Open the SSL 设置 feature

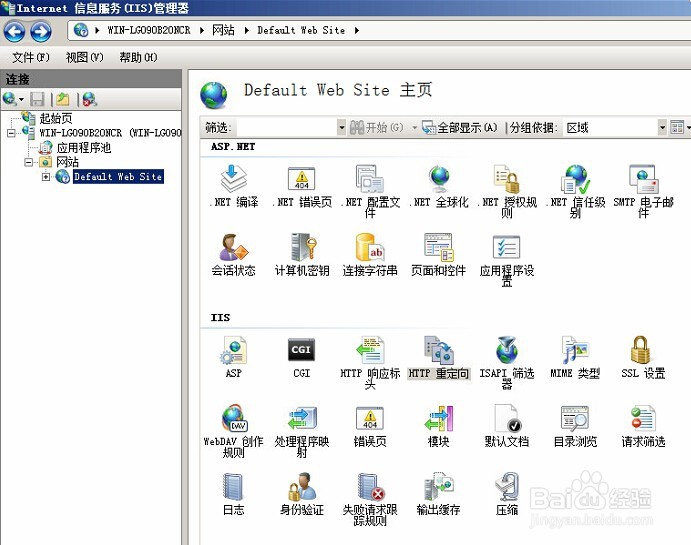click(x=643, y=357)
